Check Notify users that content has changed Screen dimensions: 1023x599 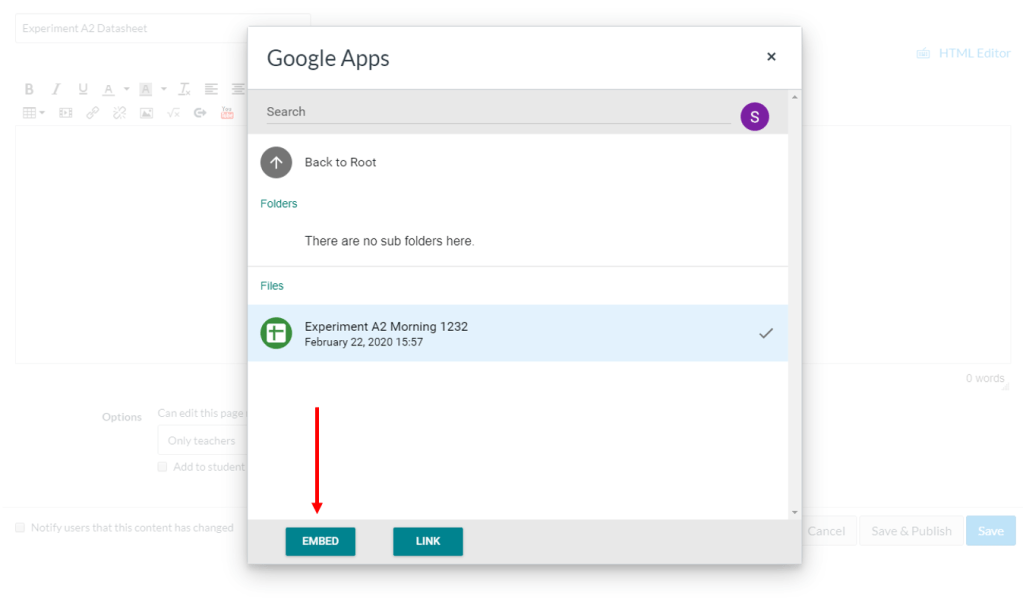[21, 528]
